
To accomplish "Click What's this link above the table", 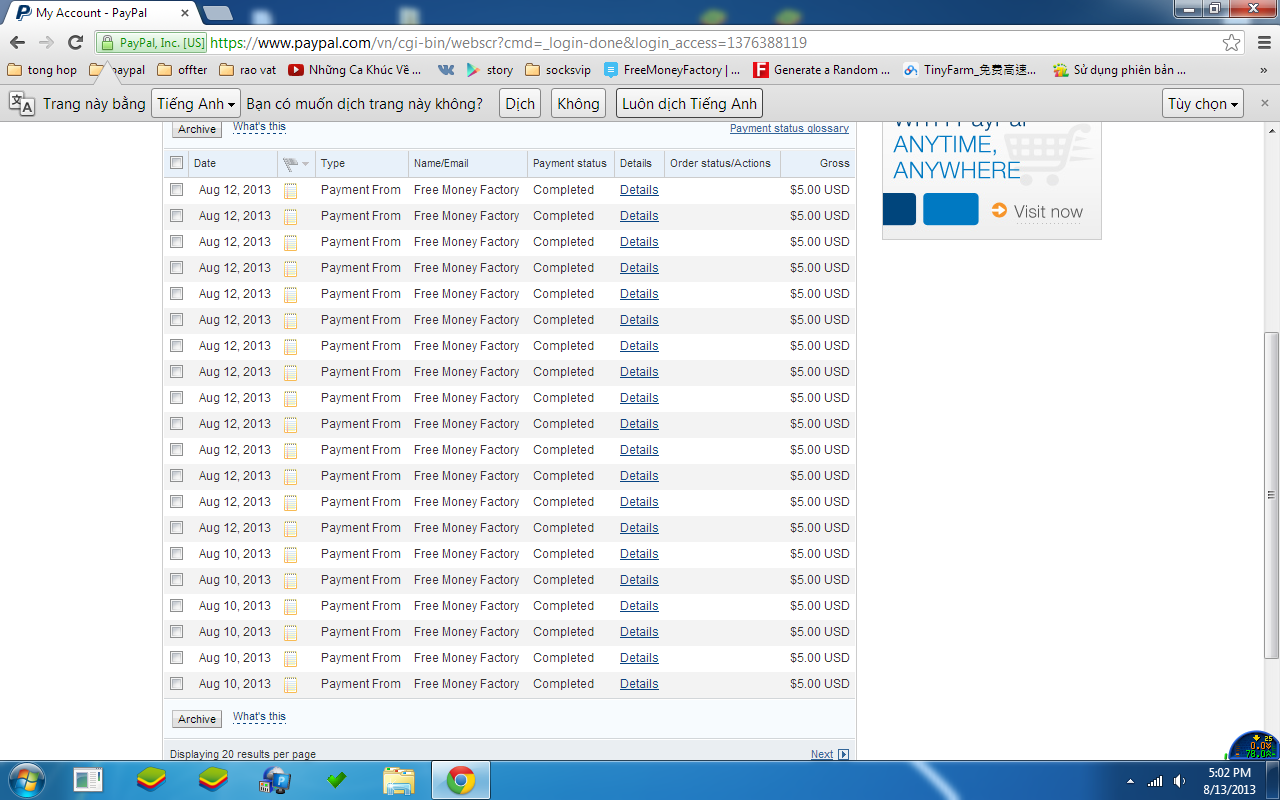I will (259, 127).
